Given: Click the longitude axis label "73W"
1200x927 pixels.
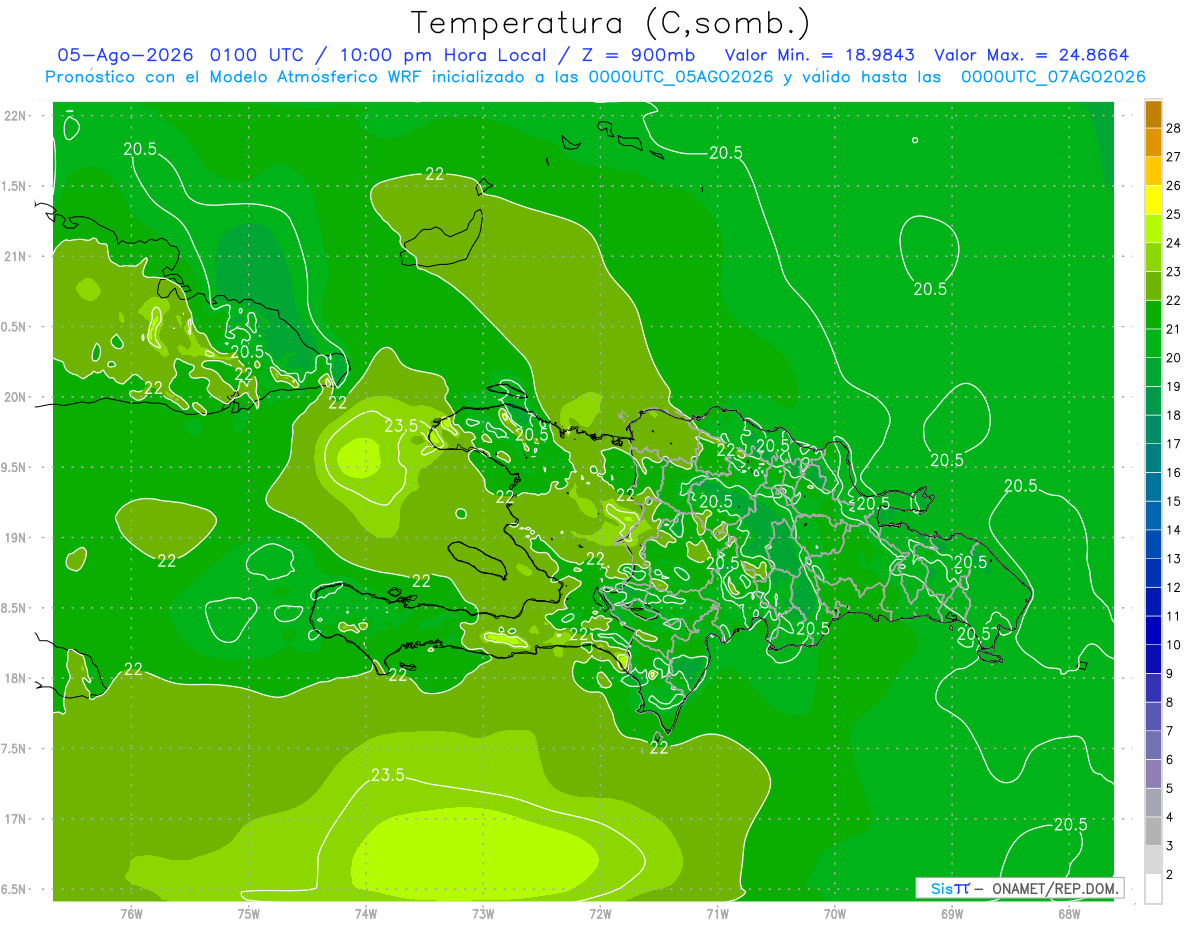Looking at the screenshot, I should 483,913.
